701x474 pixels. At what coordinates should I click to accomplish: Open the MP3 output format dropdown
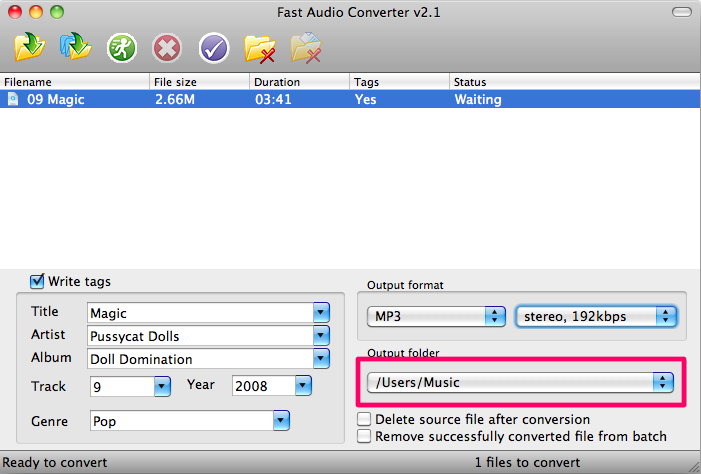pos(436,317)
